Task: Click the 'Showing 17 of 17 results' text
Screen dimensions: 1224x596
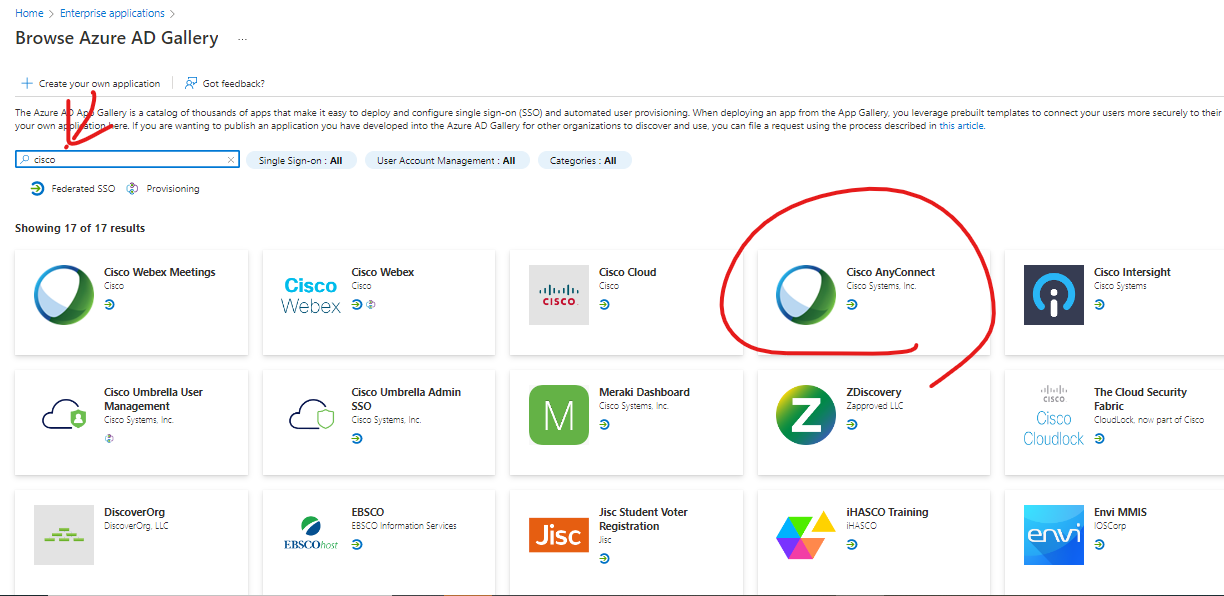Action: [x=80, y=228]
